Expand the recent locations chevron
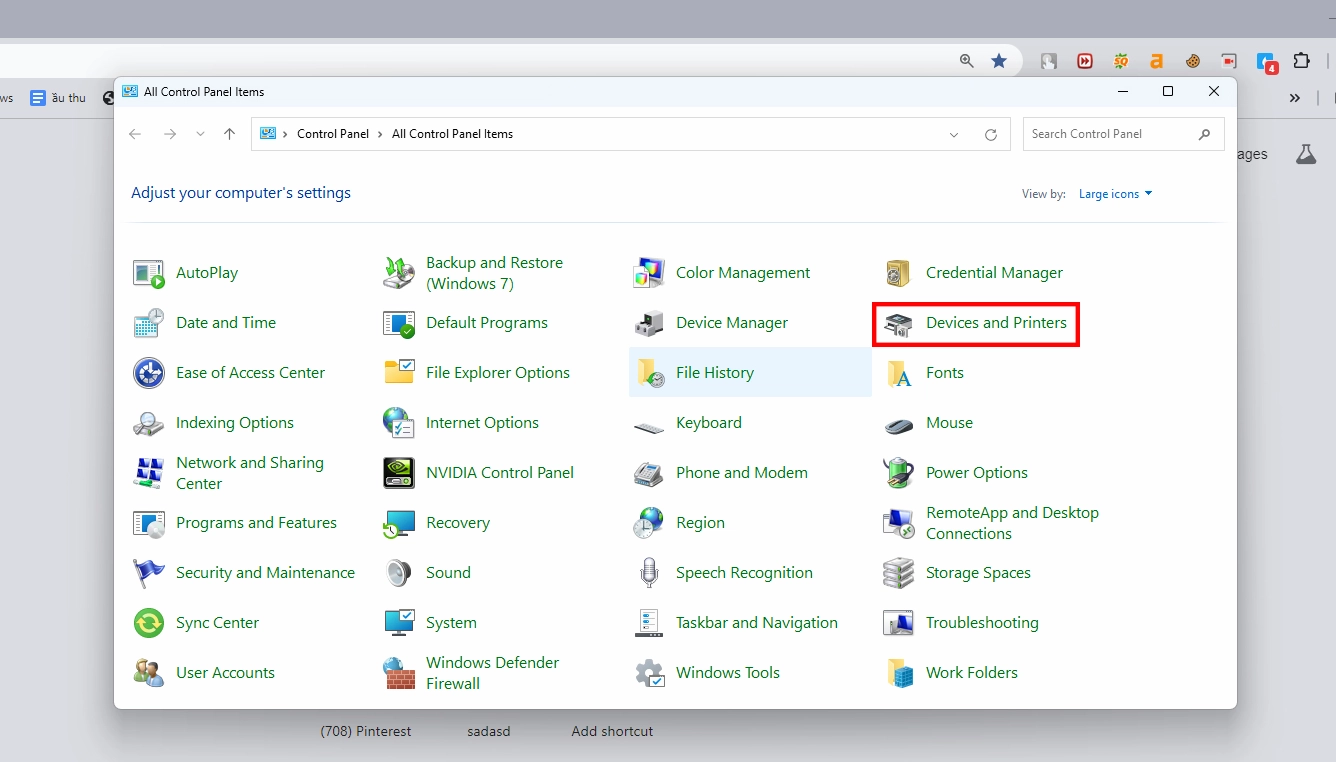1336x762 pixels. (x=200, y=135)
